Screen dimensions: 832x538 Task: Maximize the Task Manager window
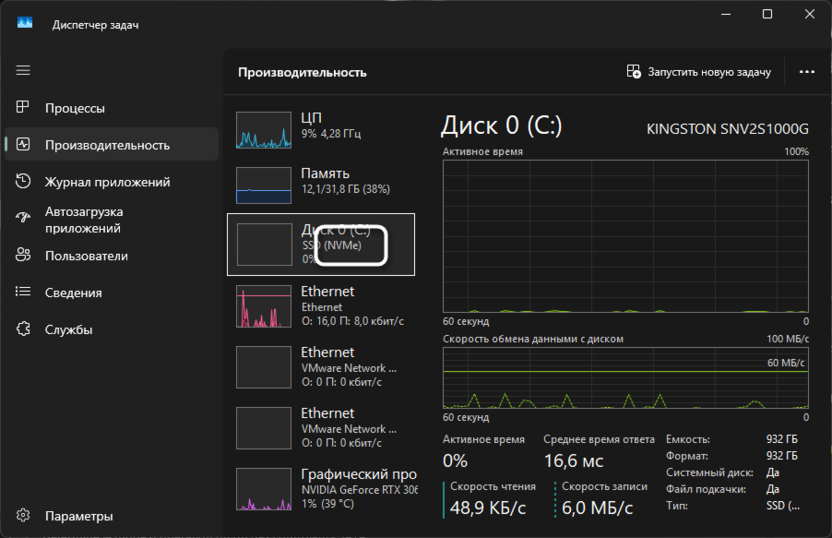[767, 14]
